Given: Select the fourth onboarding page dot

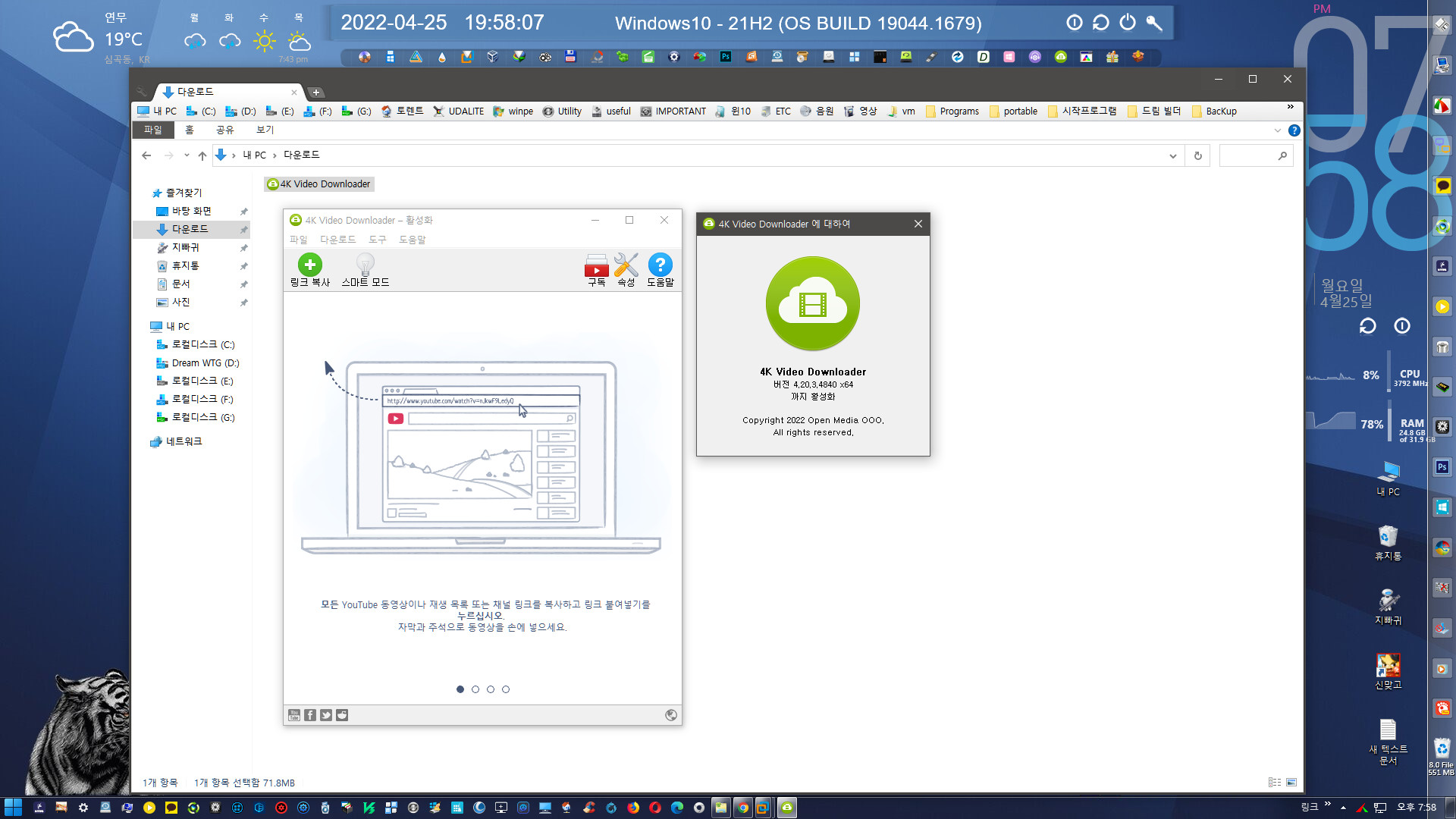Looking at the screenshot, I should [x=506, y=689].
